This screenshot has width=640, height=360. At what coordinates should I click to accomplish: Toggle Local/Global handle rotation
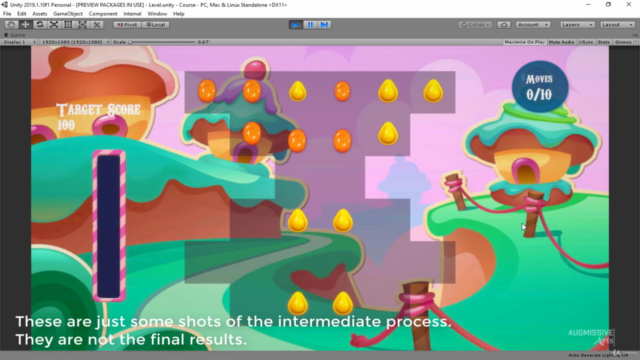point(156,25)
